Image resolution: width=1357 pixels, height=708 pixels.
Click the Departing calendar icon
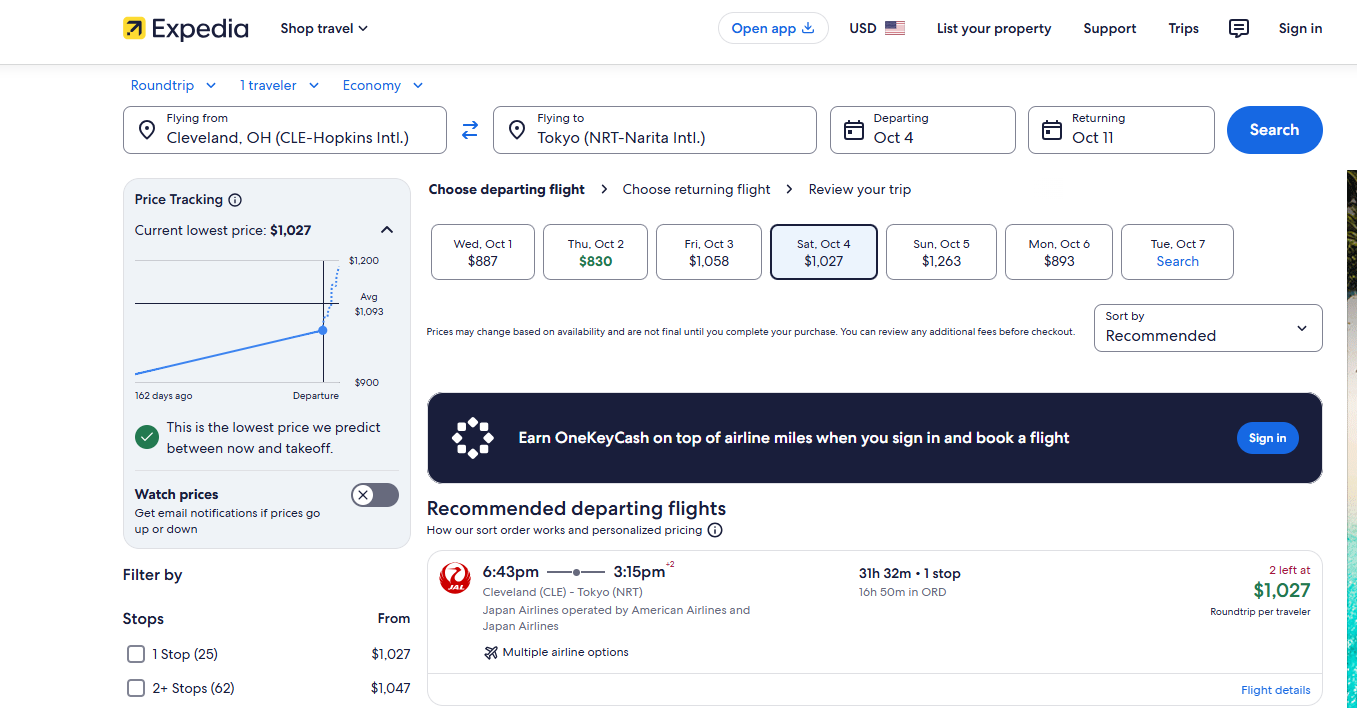[x=853, y=130]
